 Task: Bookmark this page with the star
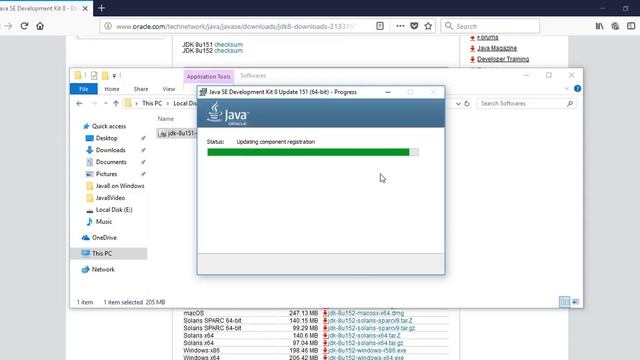(x=428, y=26)
